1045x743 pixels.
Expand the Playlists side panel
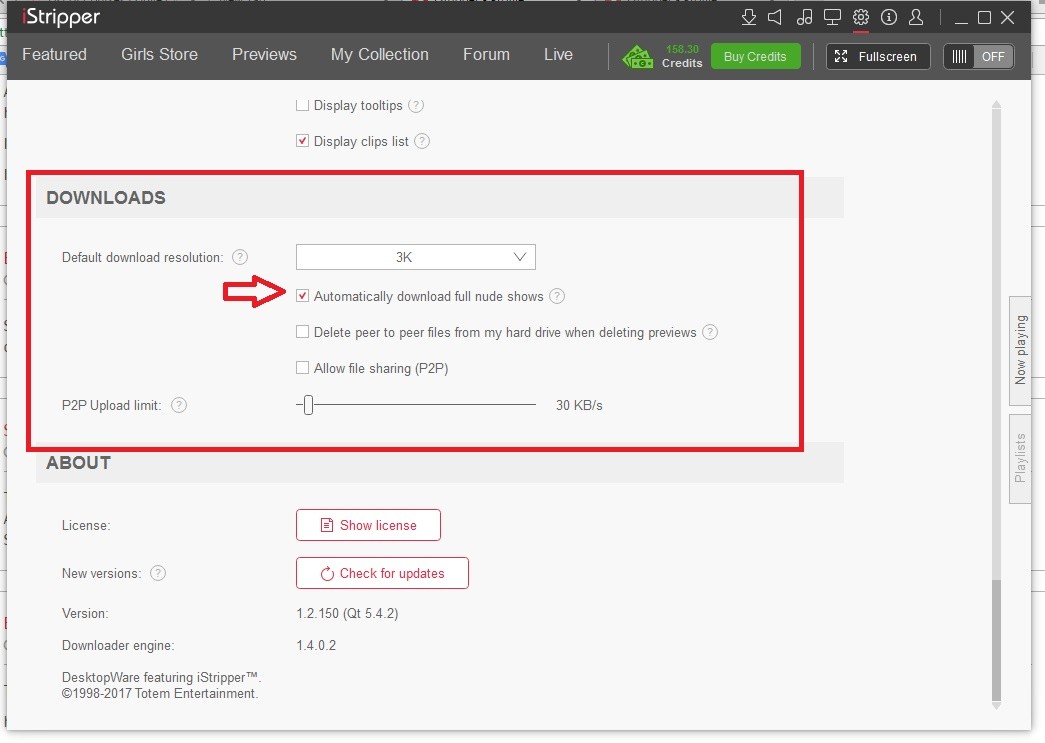(1020, 459)
